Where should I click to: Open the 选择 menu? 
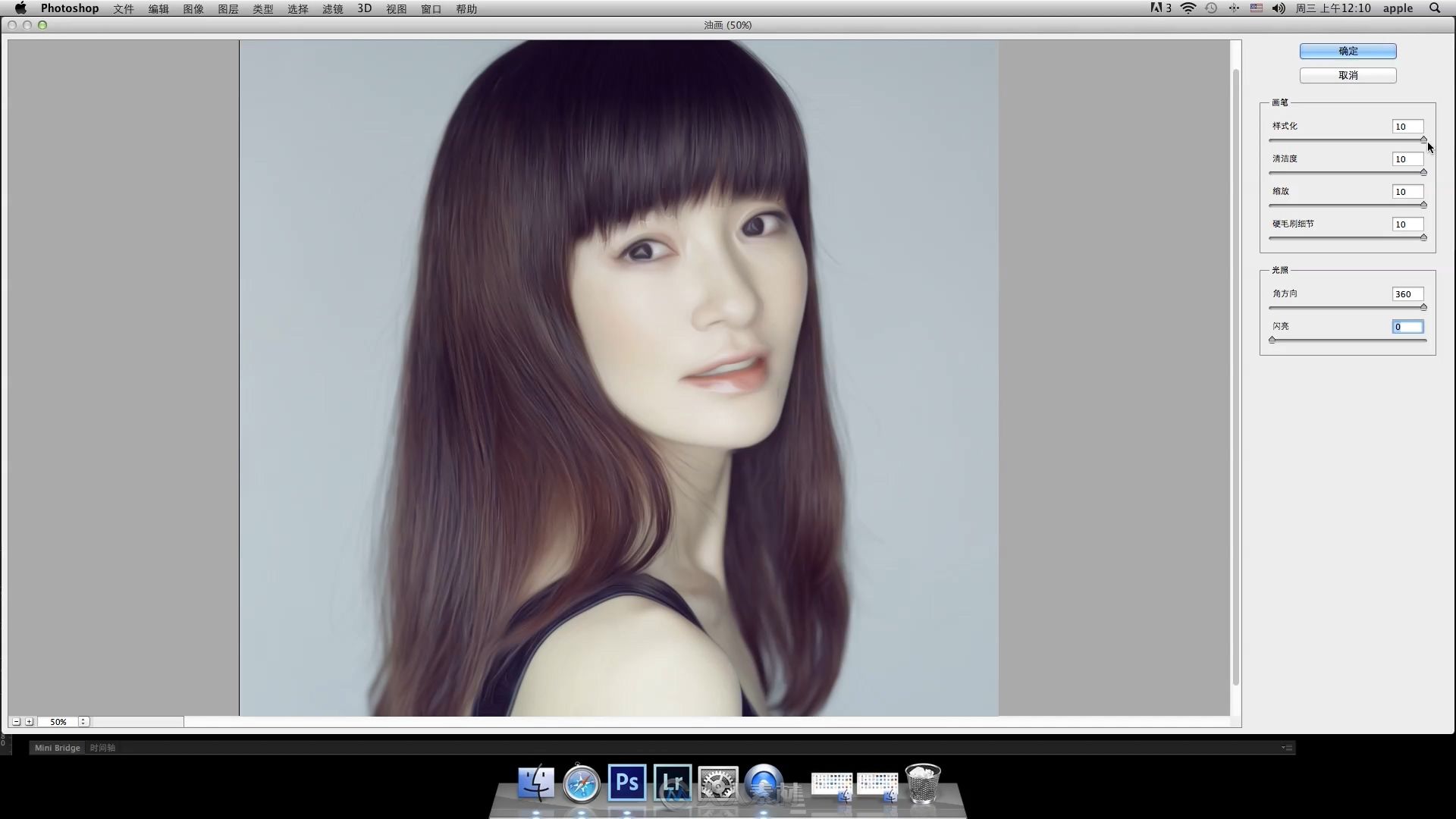click(298, 8)
